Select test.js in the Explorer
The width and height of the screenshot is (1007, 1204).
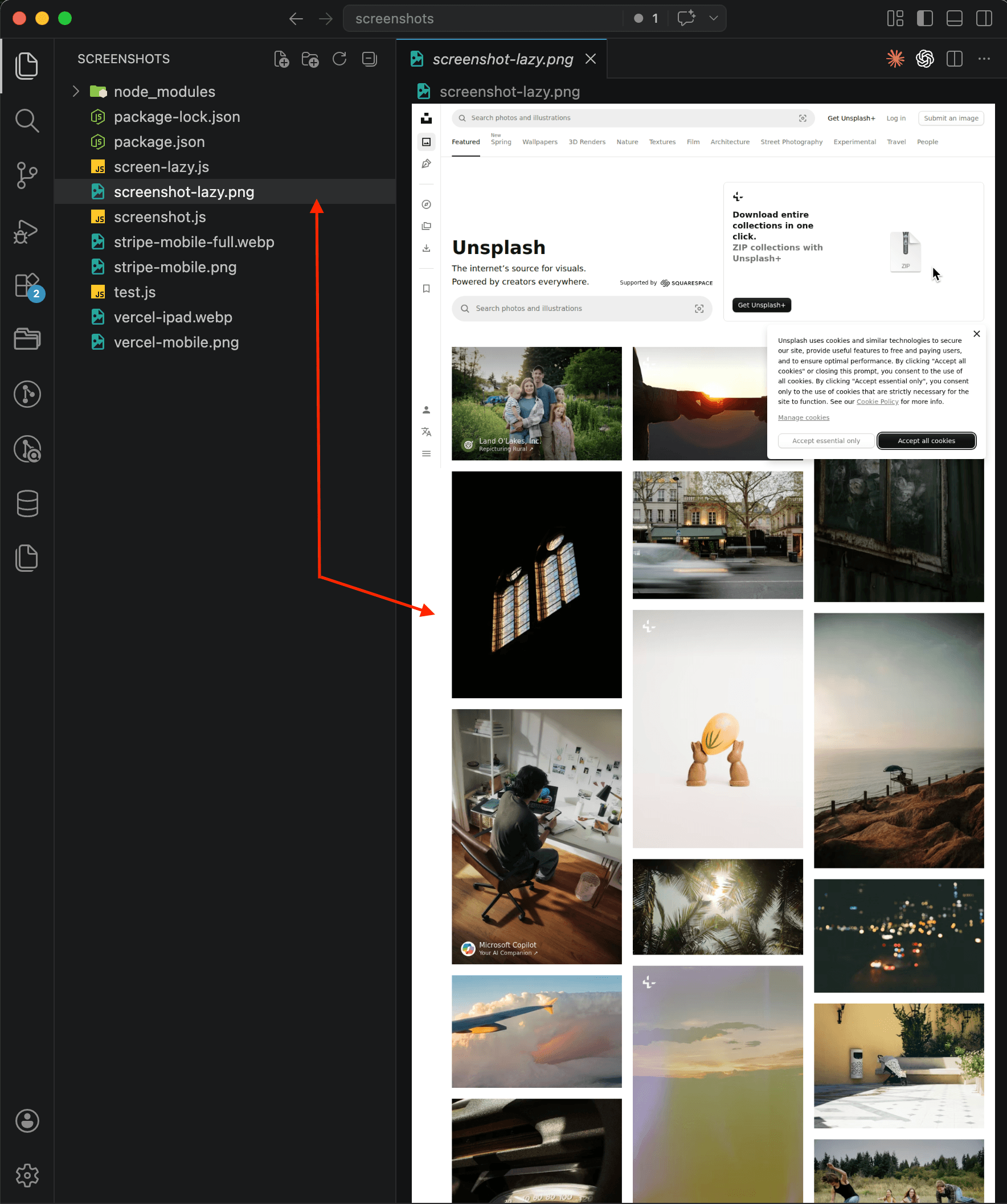[135, 292]
